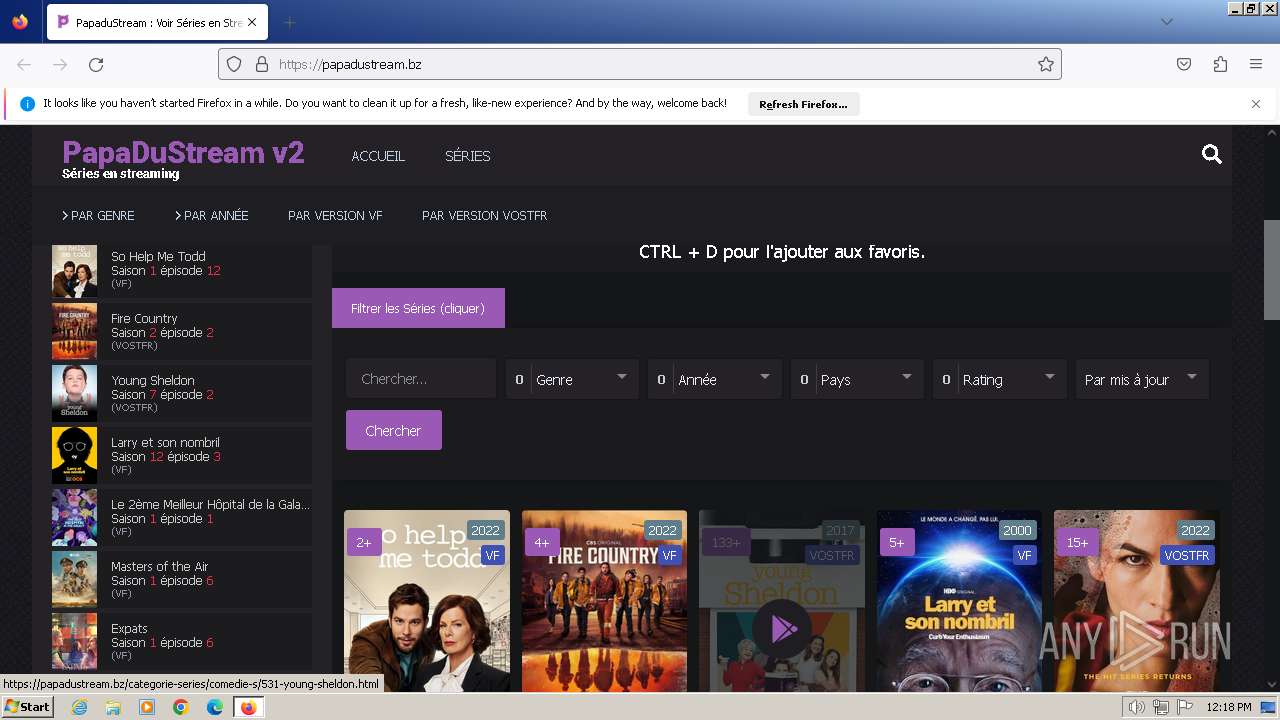Open the Extensions puzzle icon
The height and width of the screenshot is (720, 1280).
coord(1220,64)
